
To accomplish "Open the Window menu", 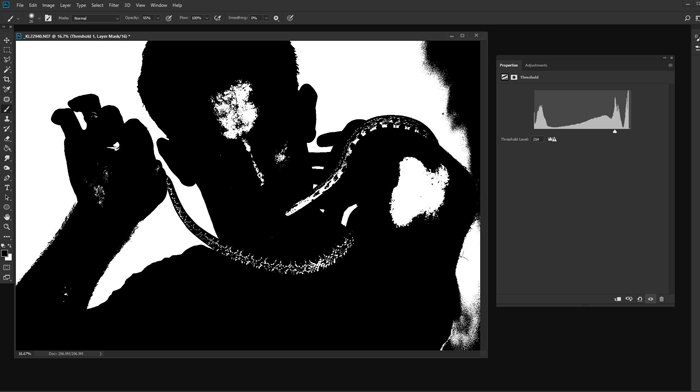I will (x=158, y=5).
